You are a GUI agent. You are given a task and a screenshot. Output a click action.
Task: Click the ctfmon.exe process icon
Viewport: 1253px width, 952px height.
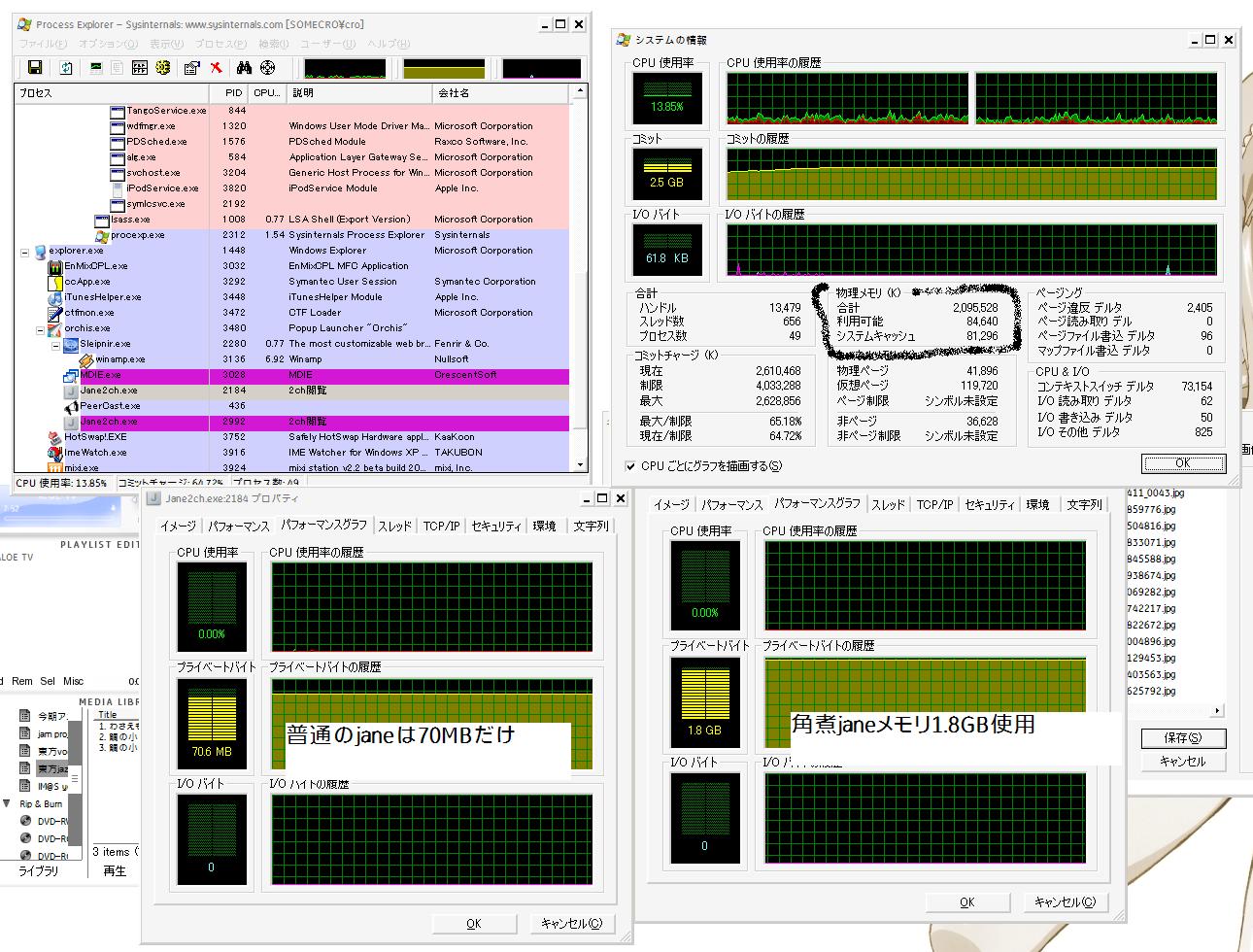(x=56, y=313)
